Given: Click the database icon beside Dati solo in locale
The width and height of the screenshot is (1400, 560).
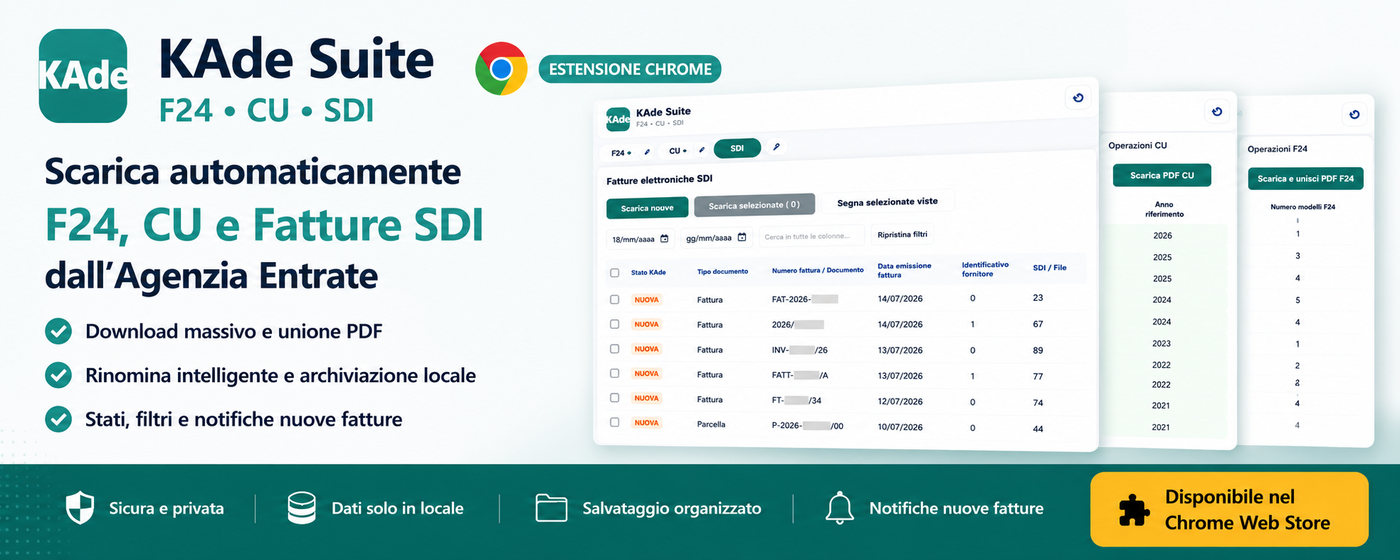Looking at the screenshot, I should [x=301, y=508].
